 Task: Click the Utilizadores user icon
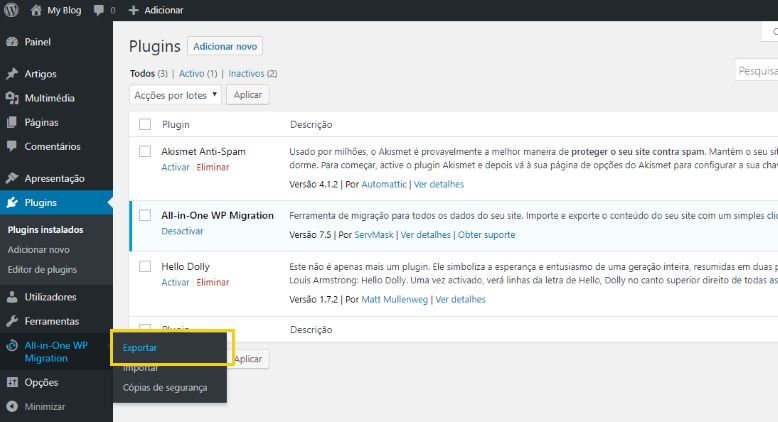pyautogui.click(x=12, y=297)
